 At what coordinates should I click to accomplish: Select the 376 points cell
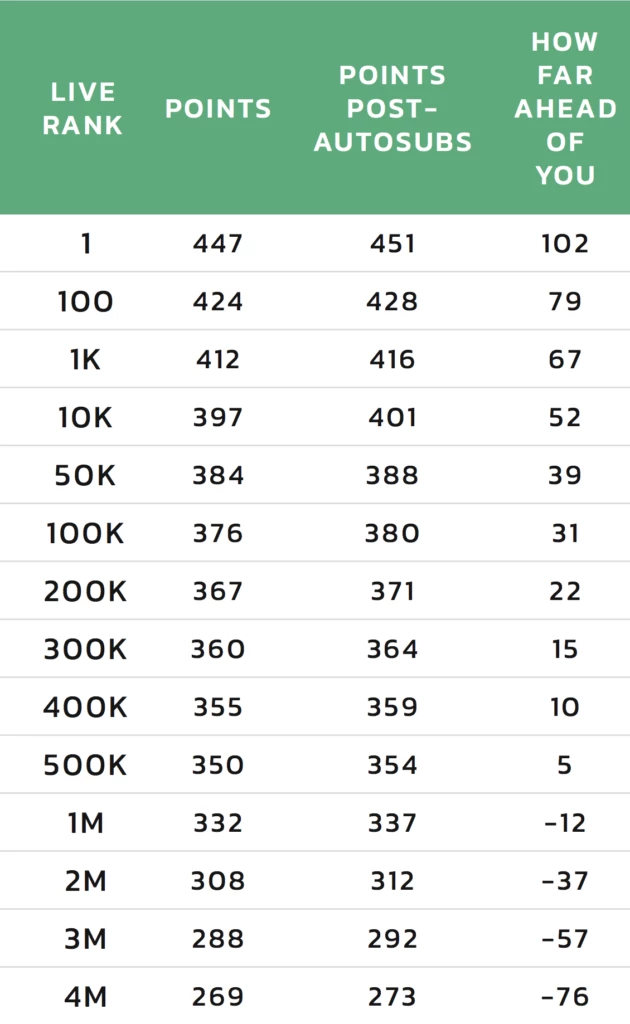218,534
